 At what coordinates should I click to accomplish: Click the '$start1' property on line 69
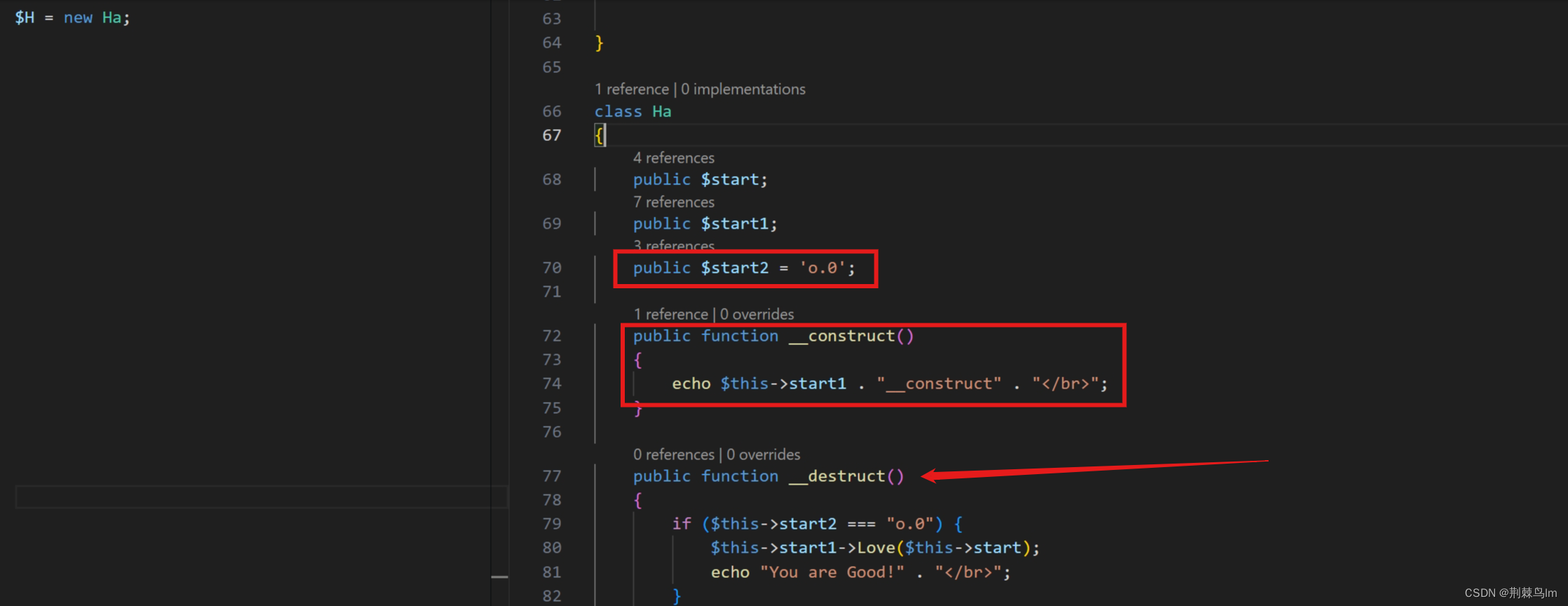click(735, 224)
